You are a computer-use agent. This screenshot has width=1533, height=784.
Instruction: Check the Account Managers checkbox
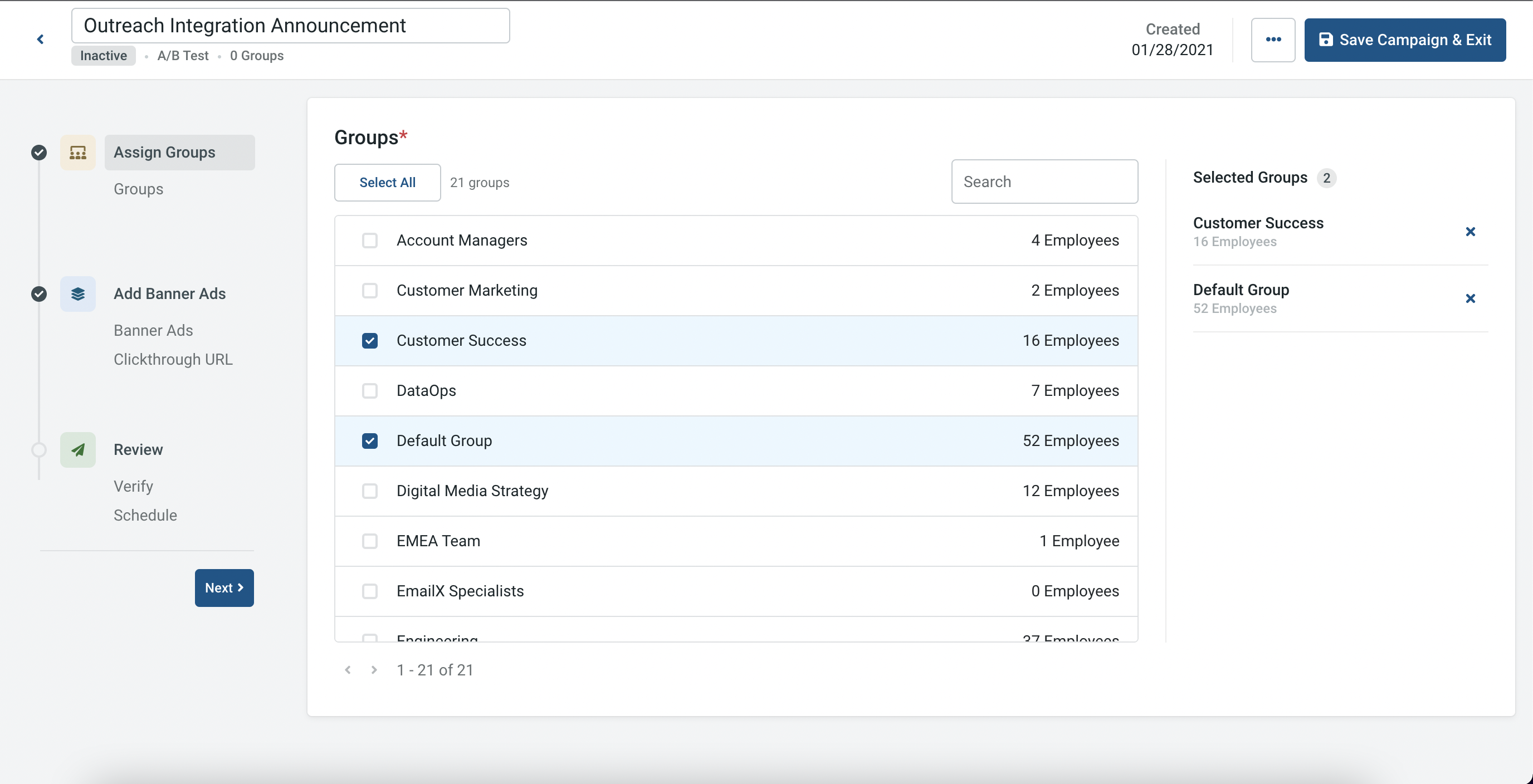[x=369, y=241]
